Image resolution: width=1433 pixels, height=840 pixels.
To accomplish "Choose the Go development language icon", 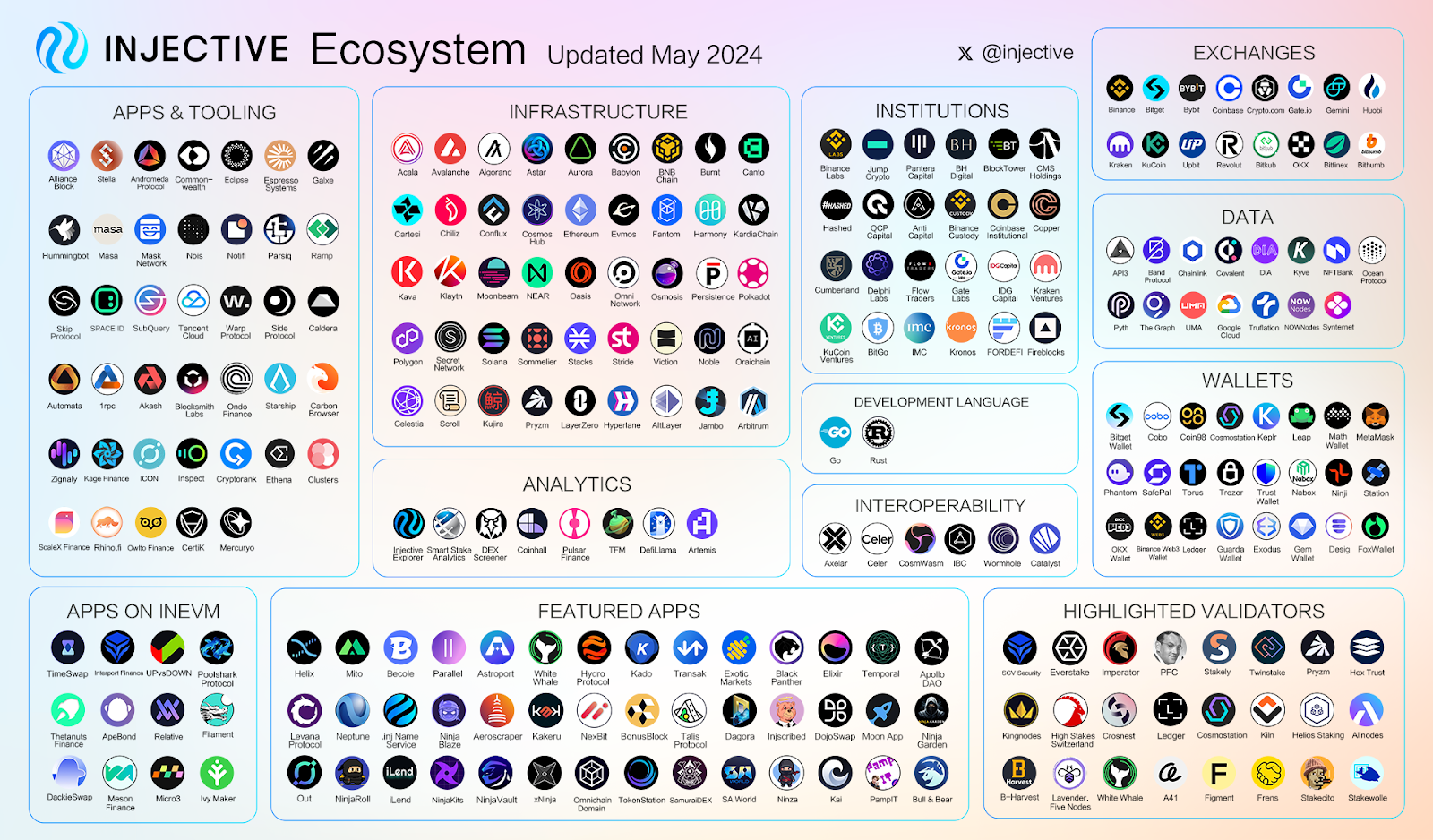I will 836,433.
